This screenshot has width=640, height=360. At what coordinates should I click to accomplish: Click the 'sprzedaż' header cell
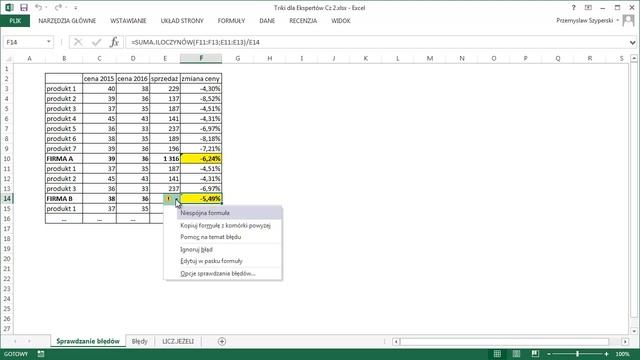tap(165, 79)
